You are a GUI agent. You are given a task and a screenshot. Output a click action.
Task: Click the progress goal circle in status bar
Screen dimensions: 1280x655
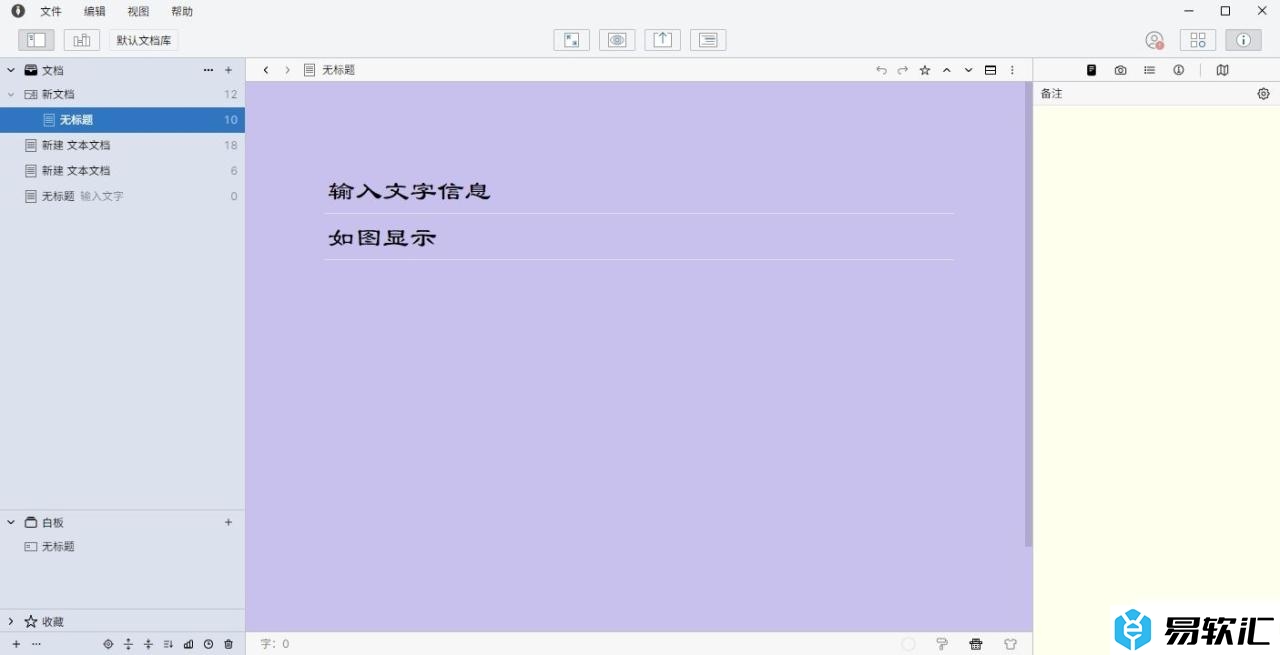point(908,644)
